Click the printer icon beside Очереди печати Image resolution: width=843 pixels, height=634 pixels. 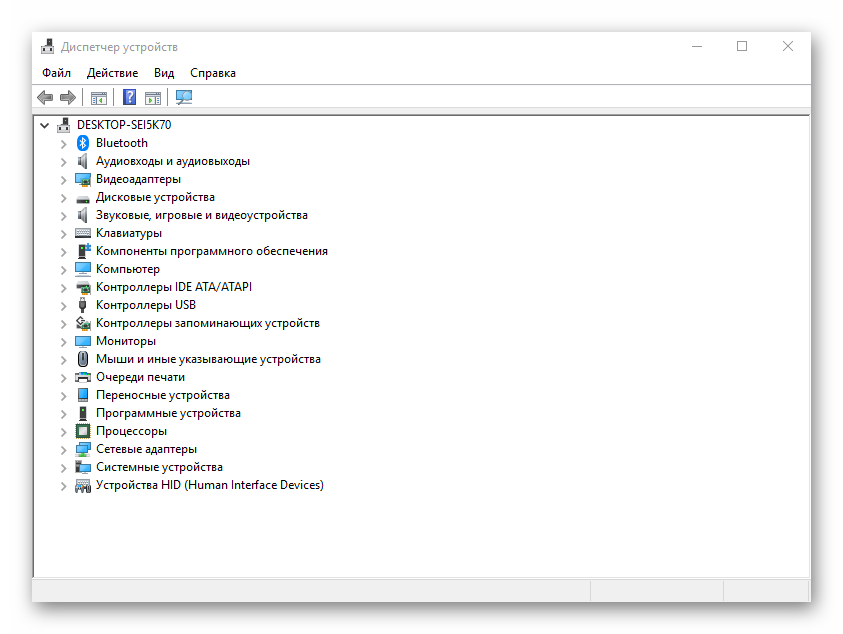click(83, 377)
